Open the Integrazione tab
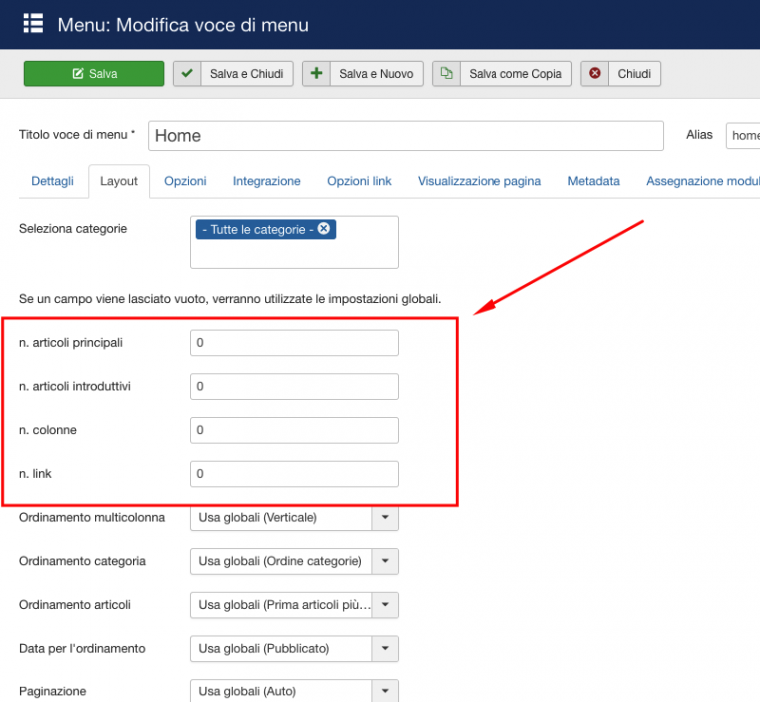This screenshot has width=760, height=702. [266, 181]
